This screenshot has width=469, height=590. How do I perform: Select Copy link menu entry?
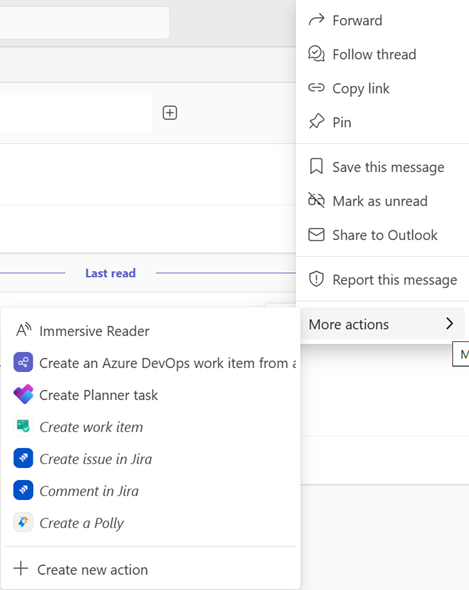383,88
